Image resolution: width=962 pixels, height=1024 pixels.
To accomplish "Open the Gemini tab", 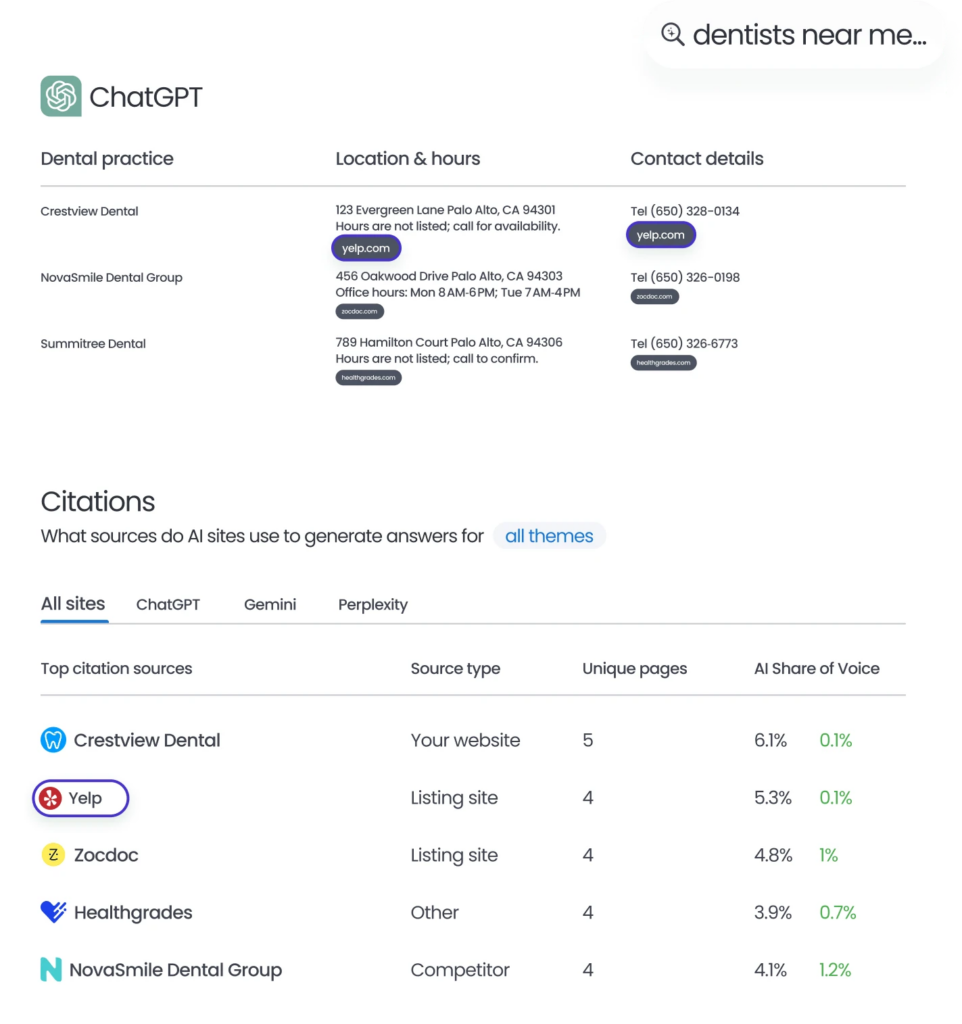I will coord(269,604).
